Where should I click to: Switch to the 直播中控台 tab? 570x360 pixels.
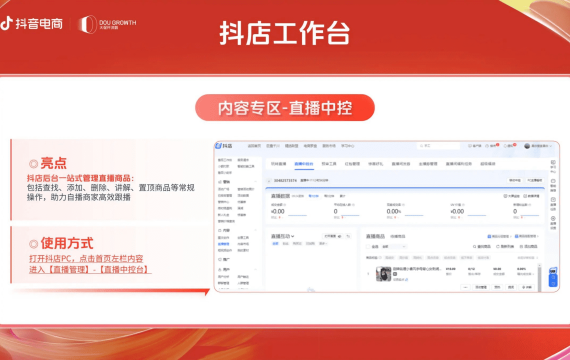pyautogui.click(x=304, y=164)
